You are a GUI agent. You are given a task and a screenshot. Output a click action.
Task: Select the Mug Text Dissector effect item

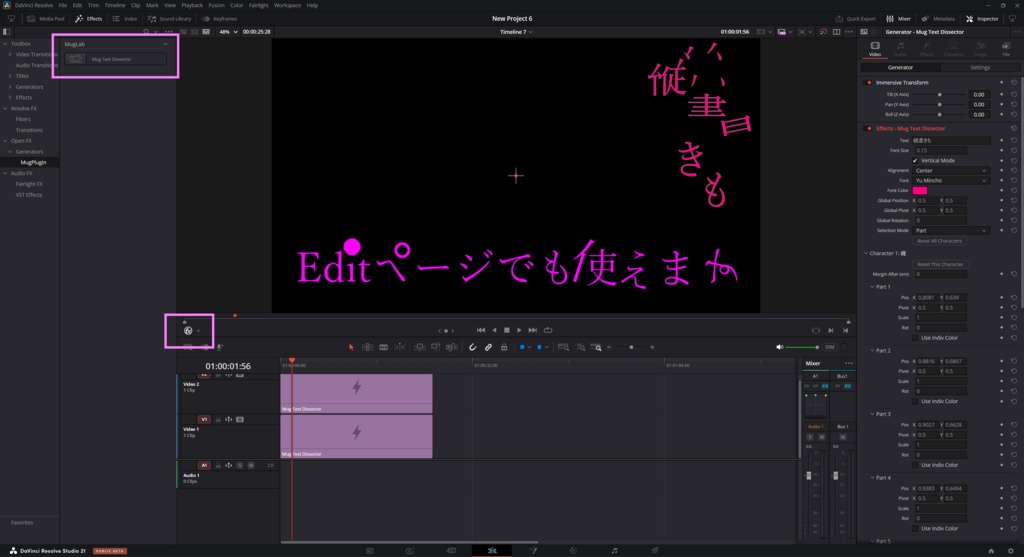116,59
